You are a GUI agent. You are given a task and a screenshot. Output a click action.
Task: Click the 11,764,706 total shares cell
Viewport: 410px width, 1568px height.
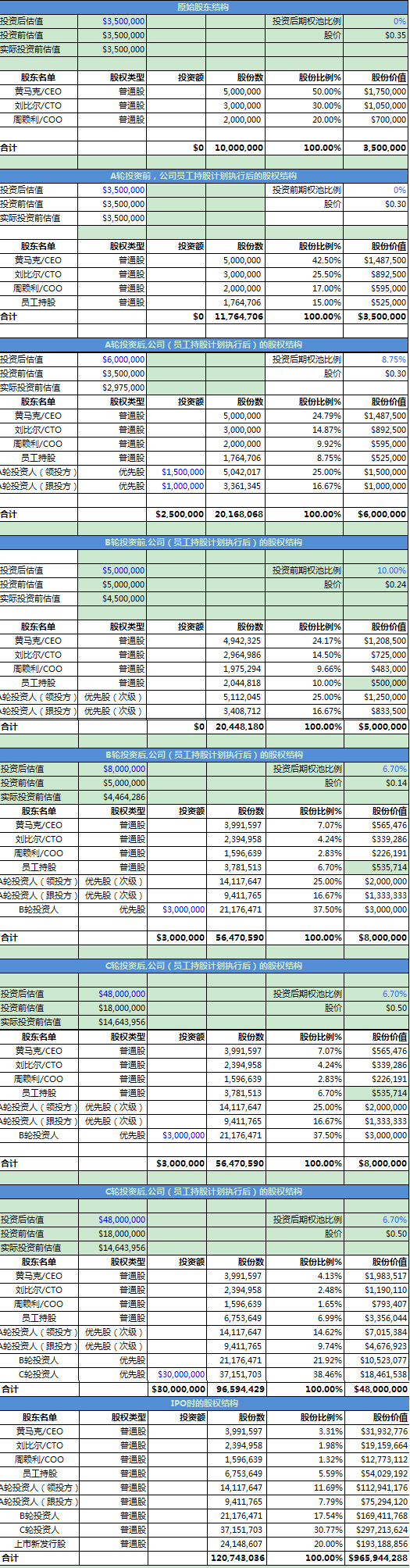point(236,316)
